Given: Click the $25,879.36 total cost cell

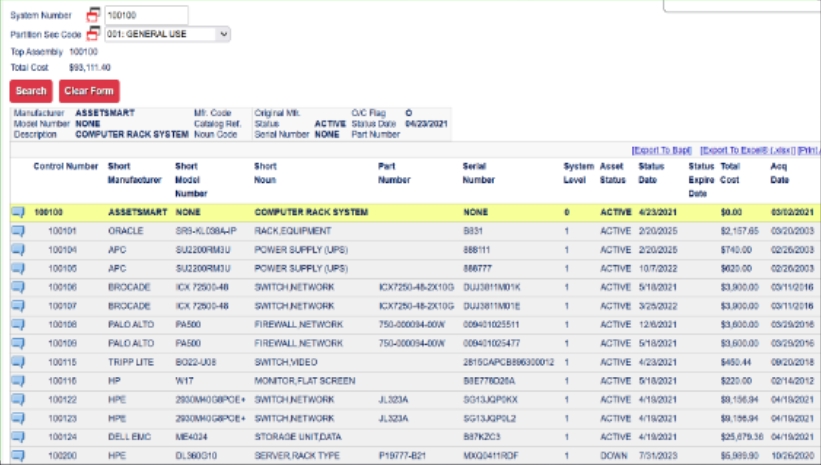Looking at the screenshot, I should coord(742,437).
